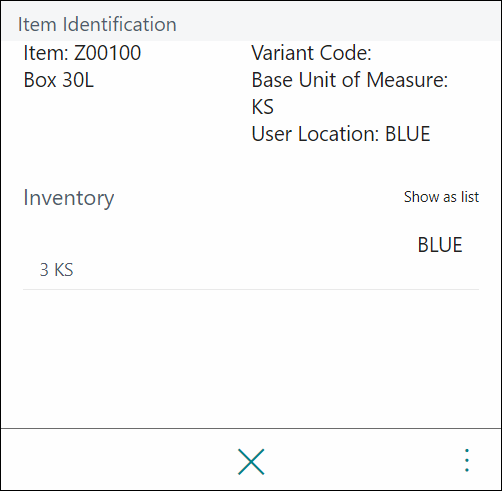Click the empty area below inventory list
Viewport: 502px width, 491px height.
tap(251, 358)
